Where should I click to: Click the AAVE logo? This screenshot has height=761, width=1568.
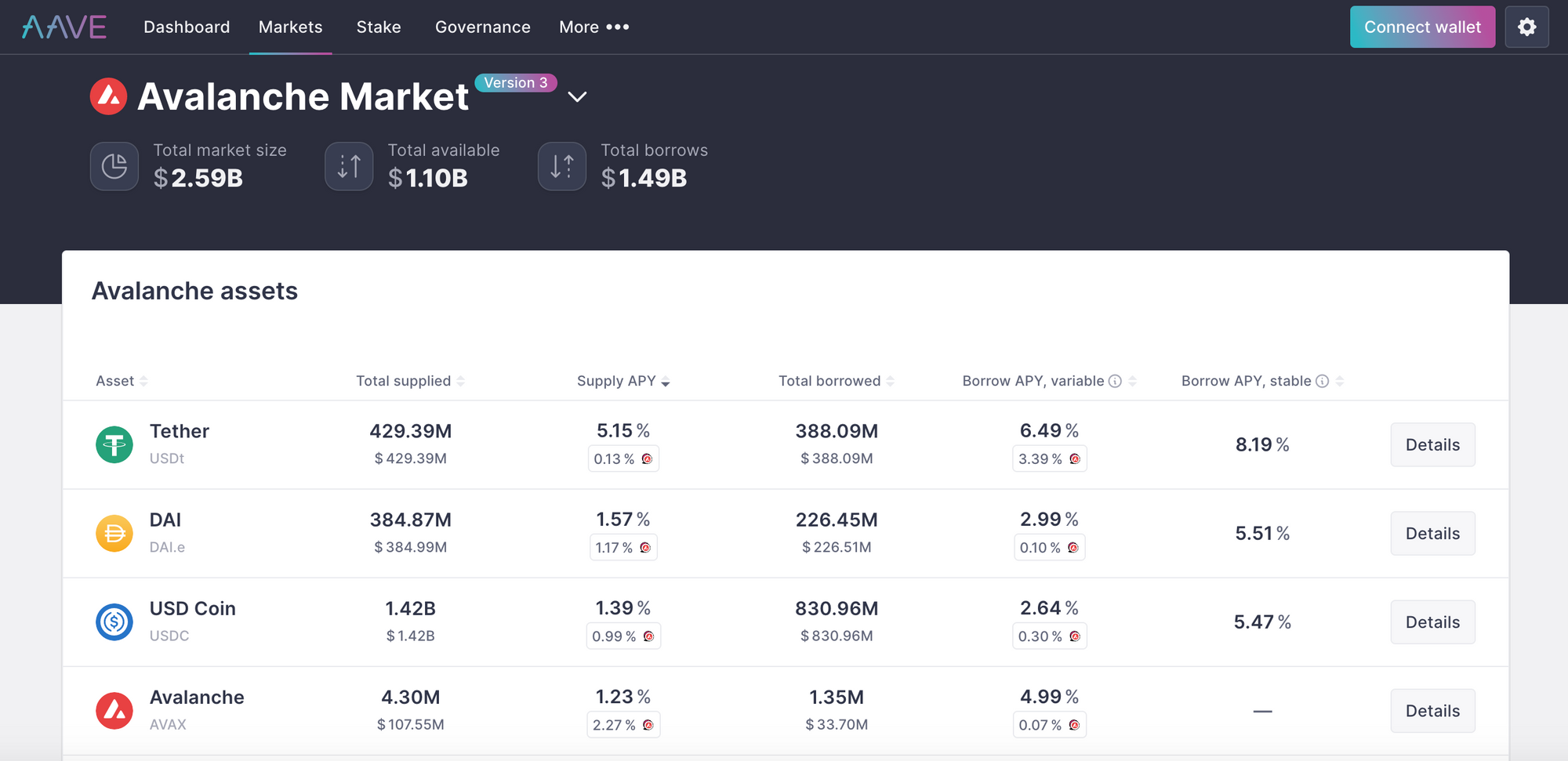click(62, 26)
